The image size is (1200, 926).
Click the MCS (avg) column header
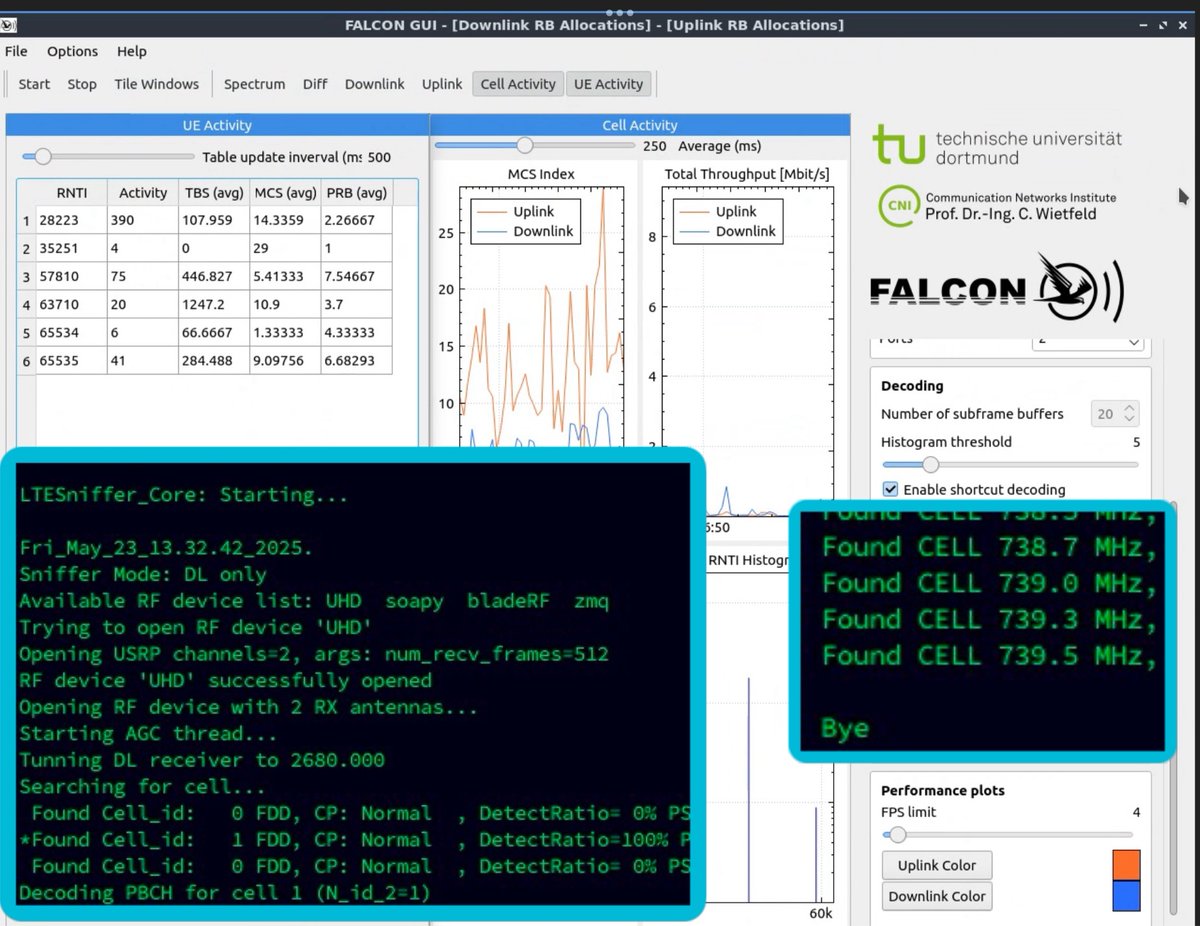click(285, 193)
